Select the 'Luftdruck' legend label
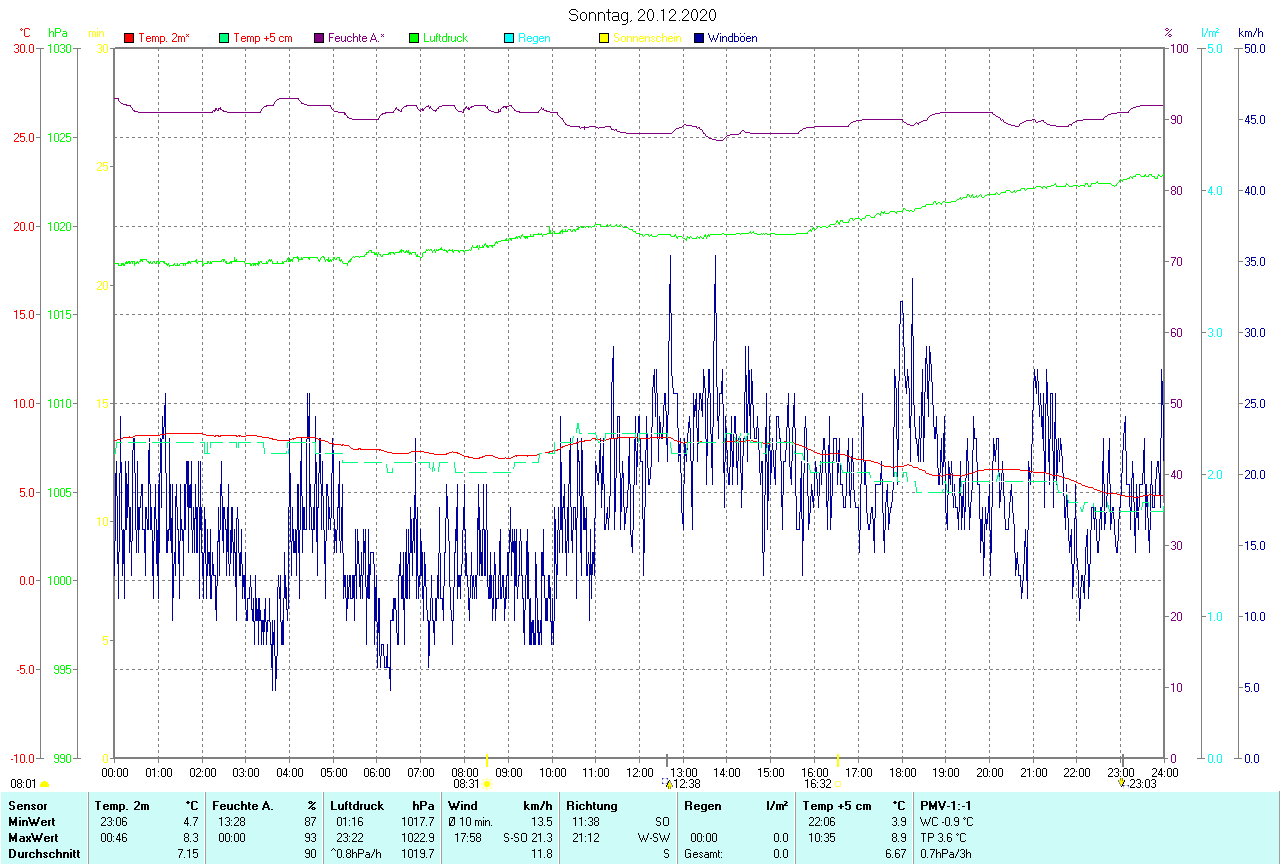Image resolution: width=1280 pixels, height=864 pixels. coord(445,39)
